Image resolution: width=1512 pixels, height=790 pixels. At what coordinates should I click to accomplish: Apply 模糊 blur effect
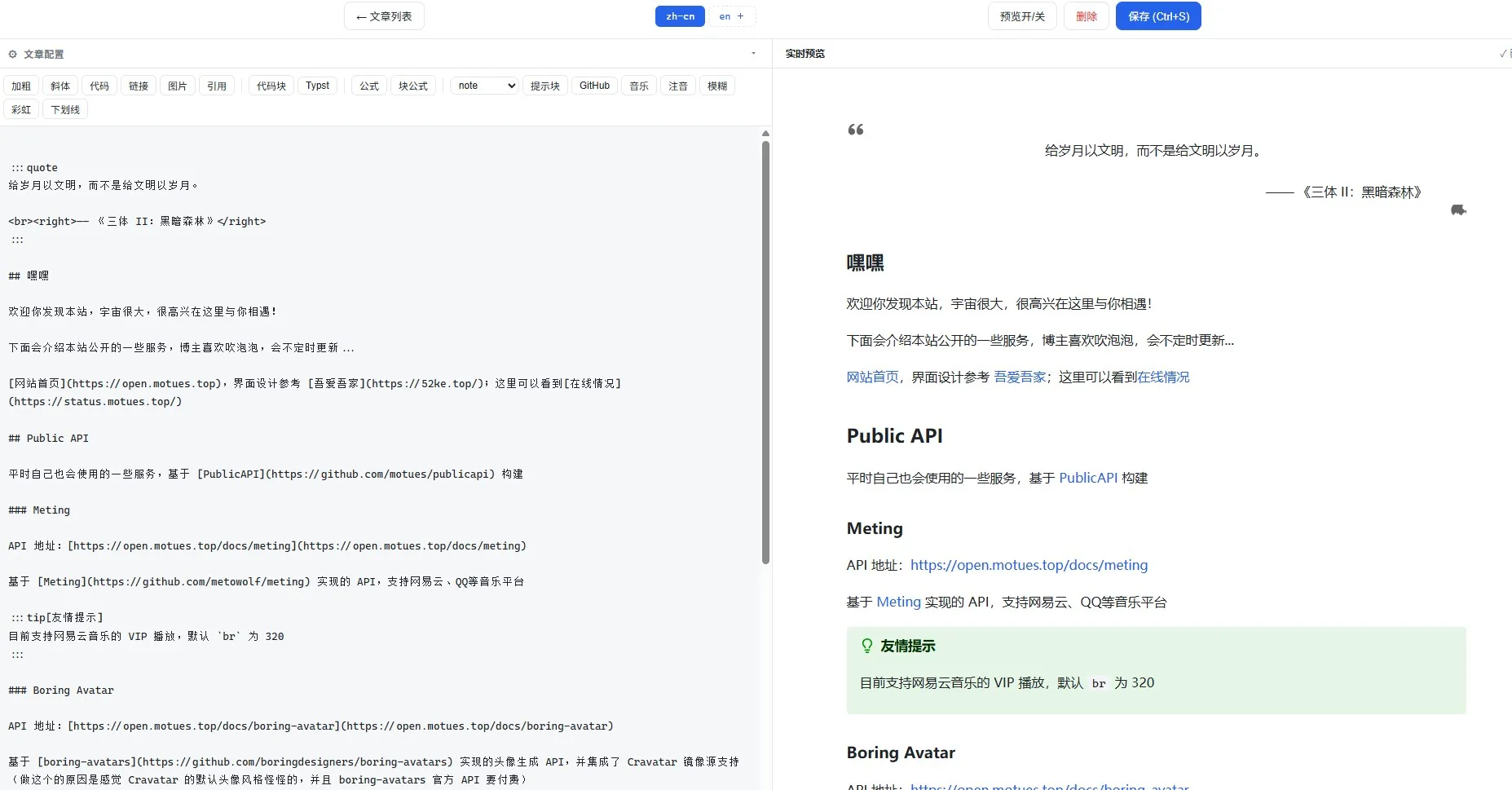(717, 86)
